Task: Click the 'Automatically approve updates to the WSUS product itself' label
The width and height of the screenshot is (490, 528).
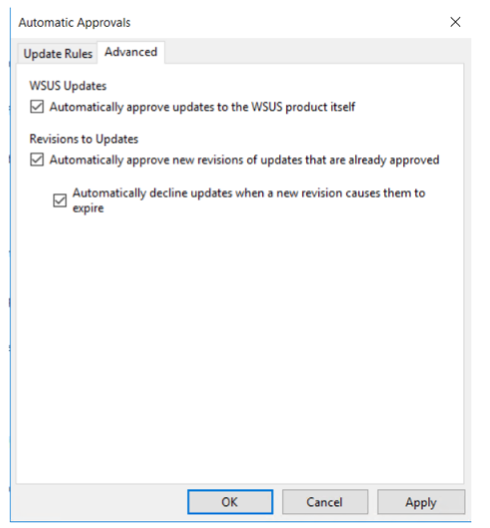Action: [x=202, y=107]
